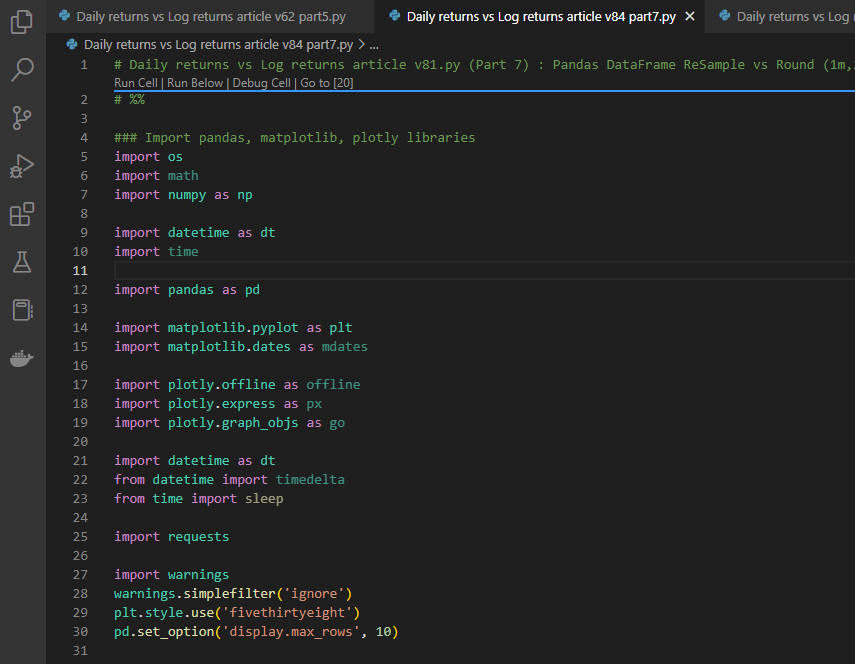Open the Testing flask icon
This screenshot has width=855, height=664.
click(x=22, y=262)
